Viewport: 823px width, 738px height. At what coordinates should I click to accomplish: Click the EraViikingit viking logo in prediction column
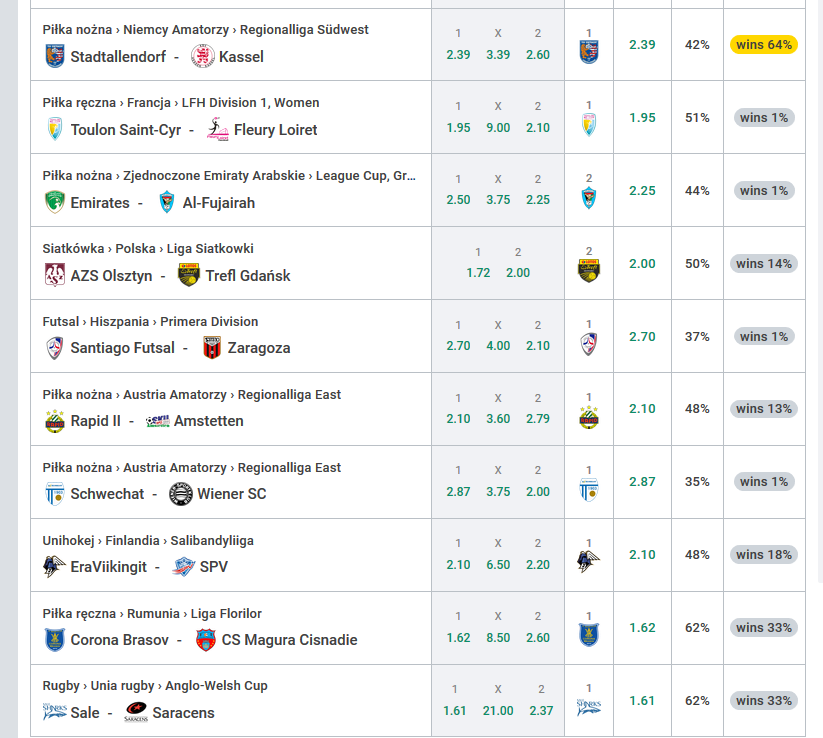pos(588,561)
